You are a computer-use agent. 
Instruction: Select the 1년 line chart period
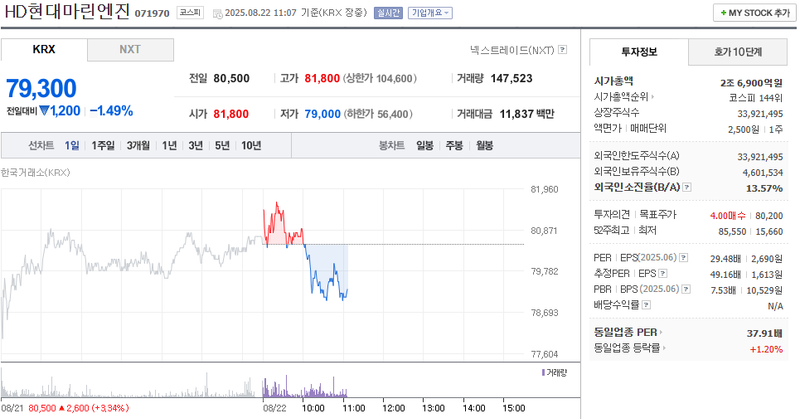point(169,145)
